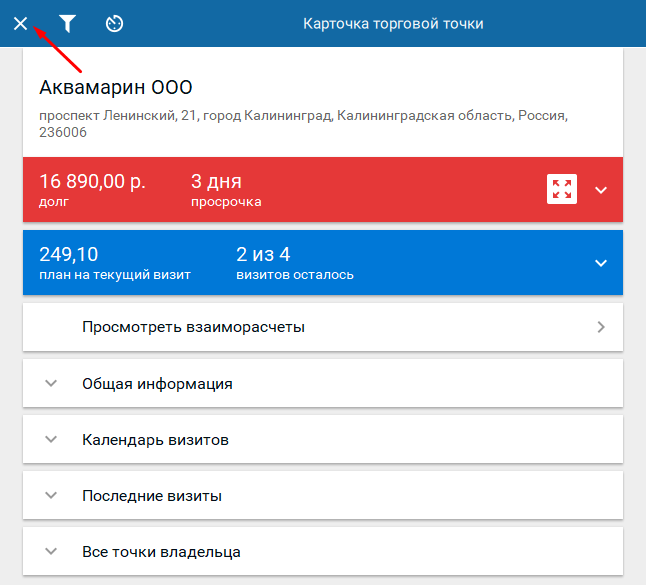The height and width of the screenshot is (585, 646).
Task: Close the trade point card
Action: [x=20, y=23]
